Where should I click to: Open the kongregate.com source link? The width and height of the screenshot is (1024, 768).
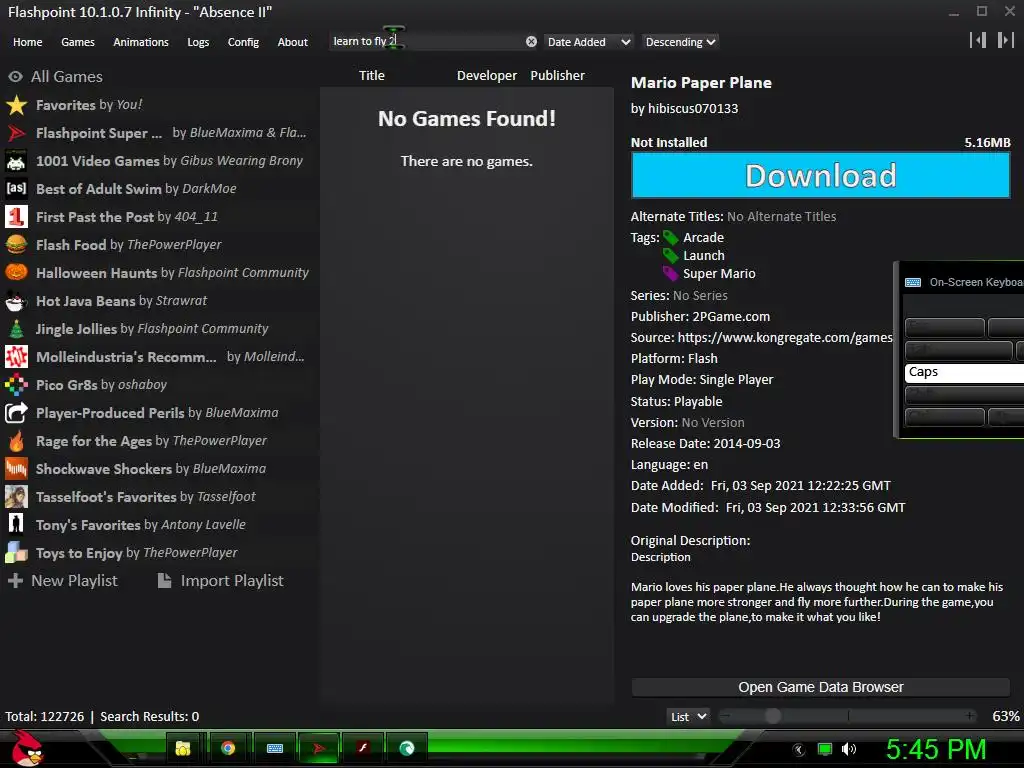point(785,338)
